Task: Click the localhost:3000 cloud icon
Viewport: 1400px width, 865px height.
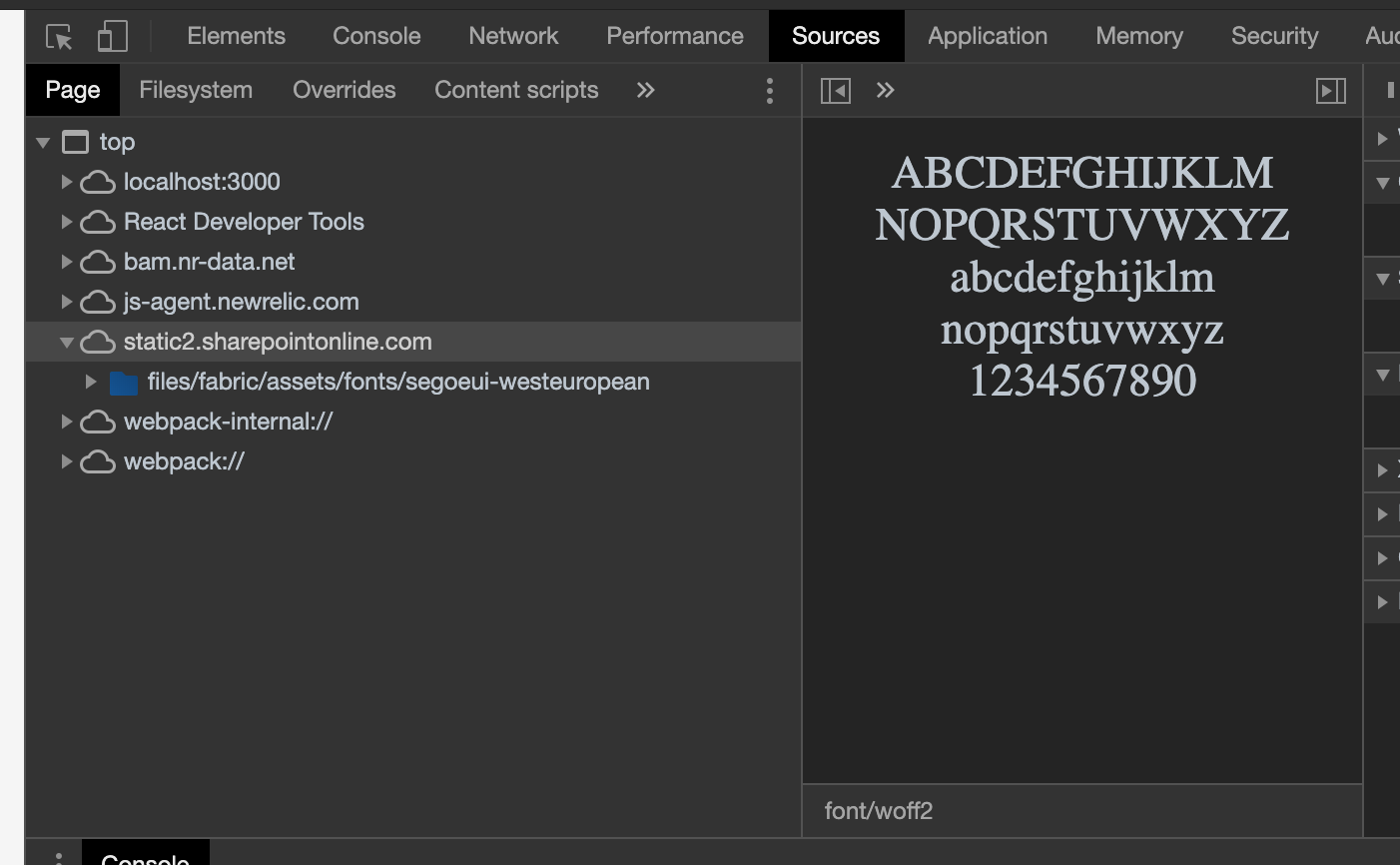Action: click(x=98, y=183)
